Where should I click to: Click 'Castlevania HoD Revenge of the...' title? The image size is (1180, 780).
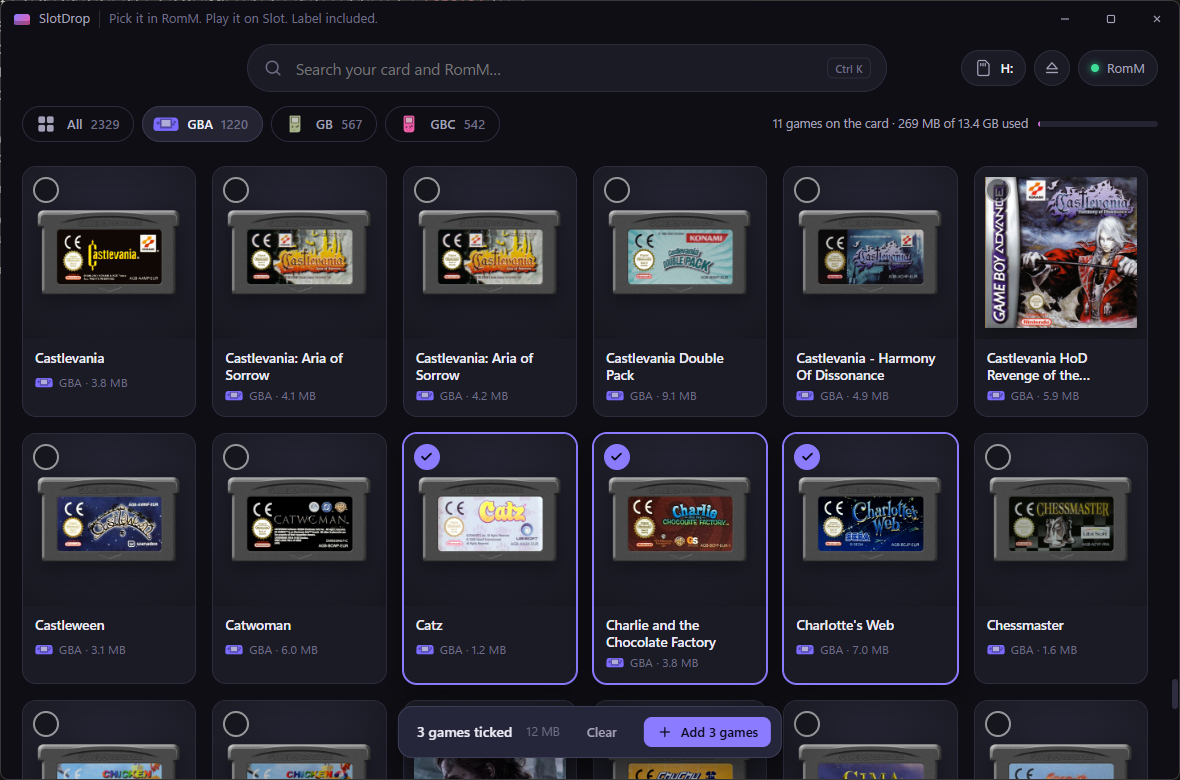pos(1039,367)
